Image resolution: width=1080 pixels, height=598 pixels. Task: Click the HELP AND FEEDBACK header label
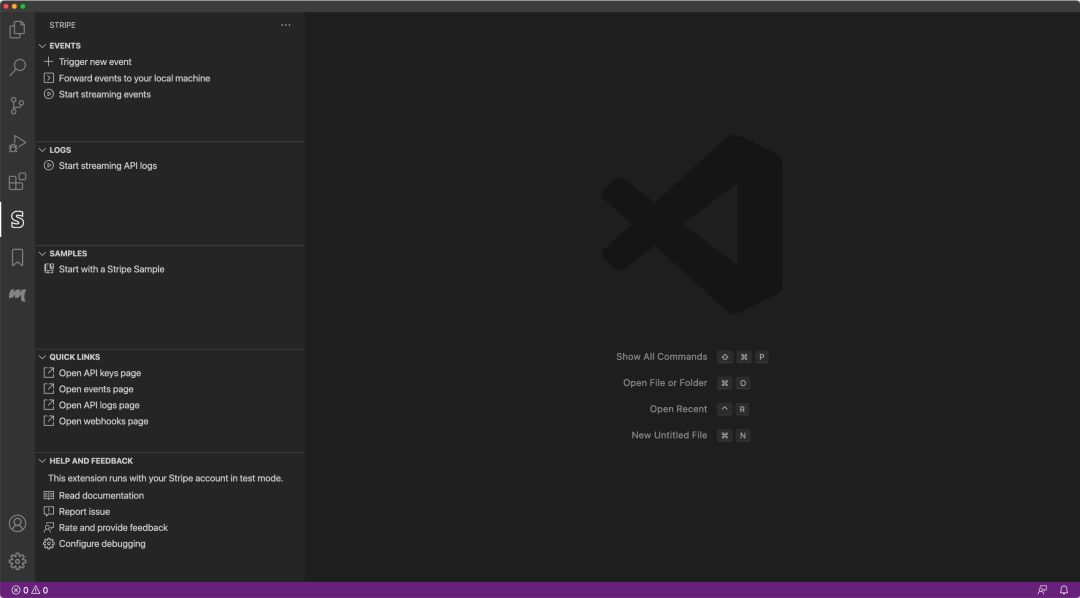click(x=91, y=461)
